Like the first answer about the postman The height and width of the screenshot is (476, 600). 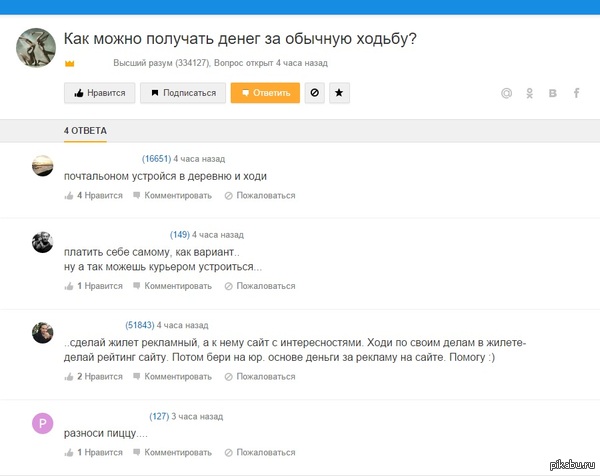pyautogui.click(x=93, y=195)
